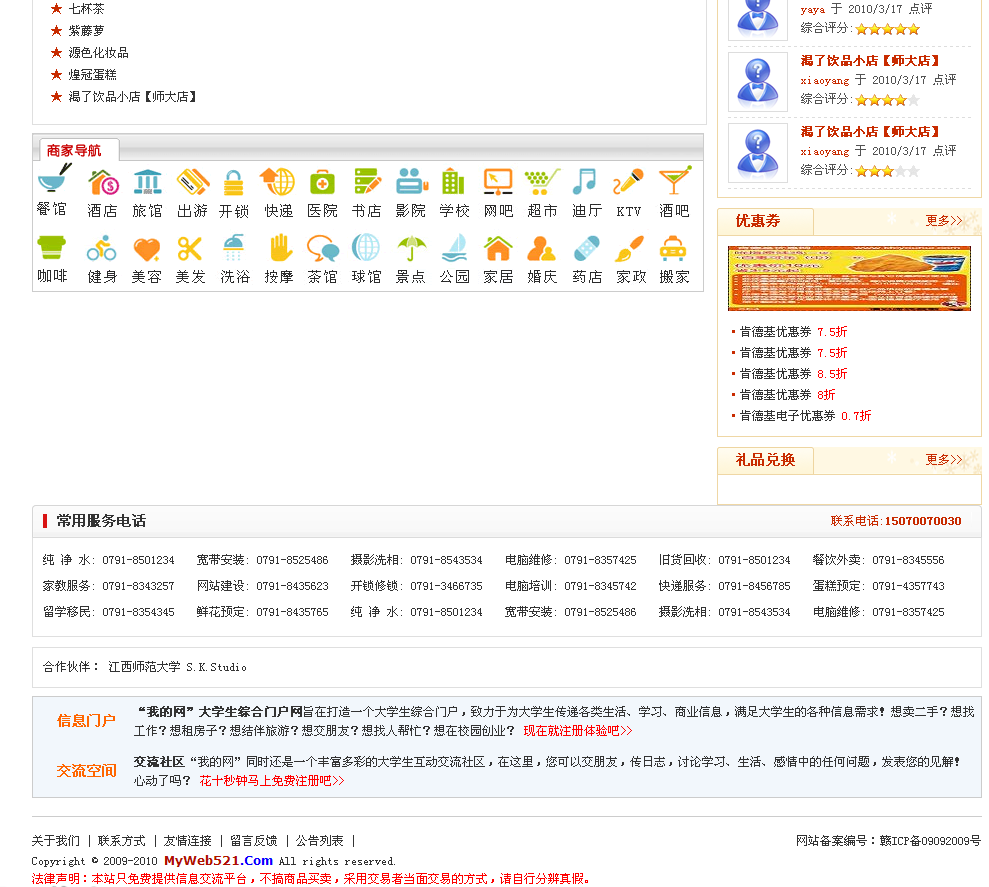This screenshot has width=989, height=887.
Task: Open 渴了饮品小店【师大店】 in the starred list
Action: click(x=132, y=97)
